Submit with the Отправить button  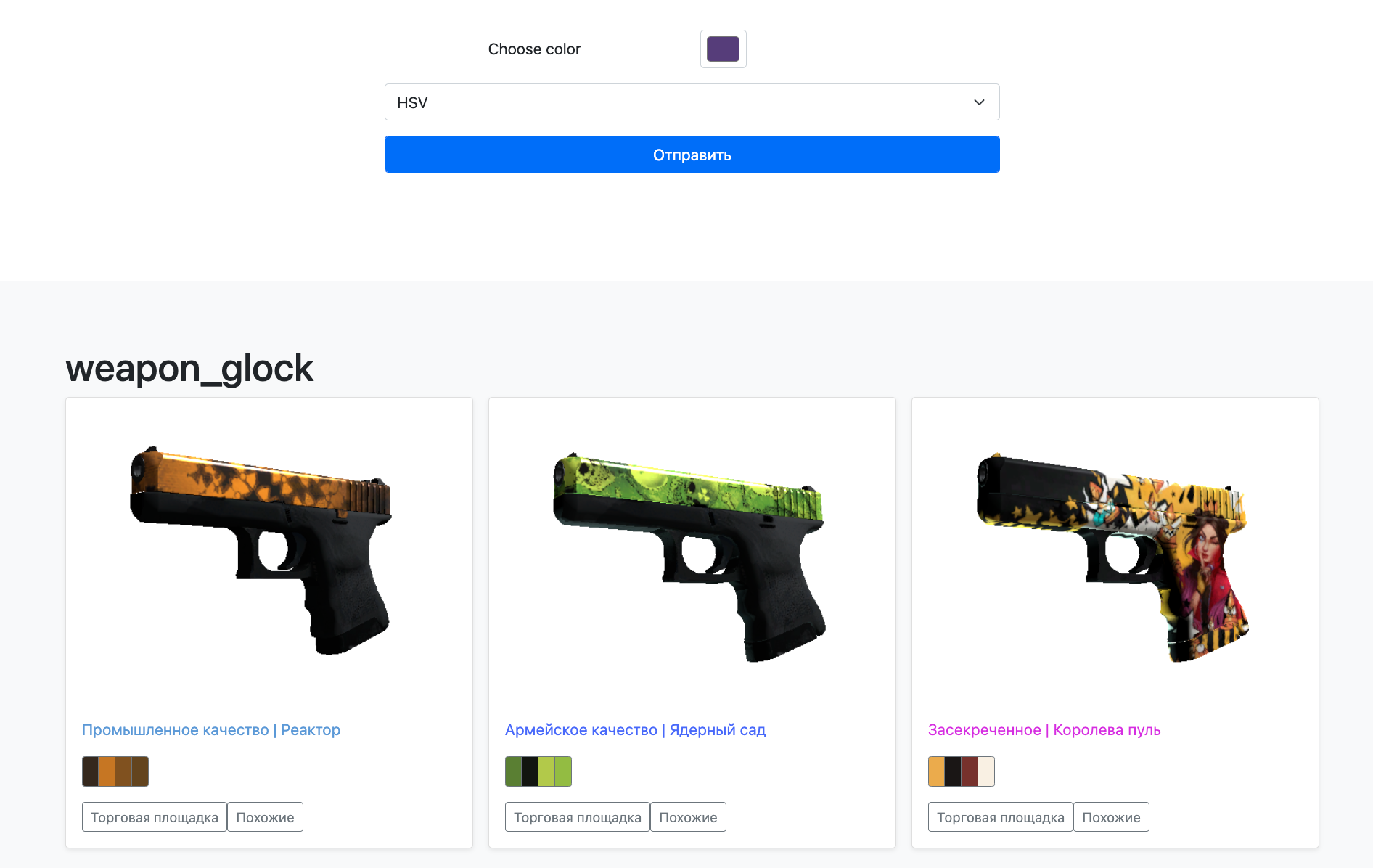(x=692, y=155)
